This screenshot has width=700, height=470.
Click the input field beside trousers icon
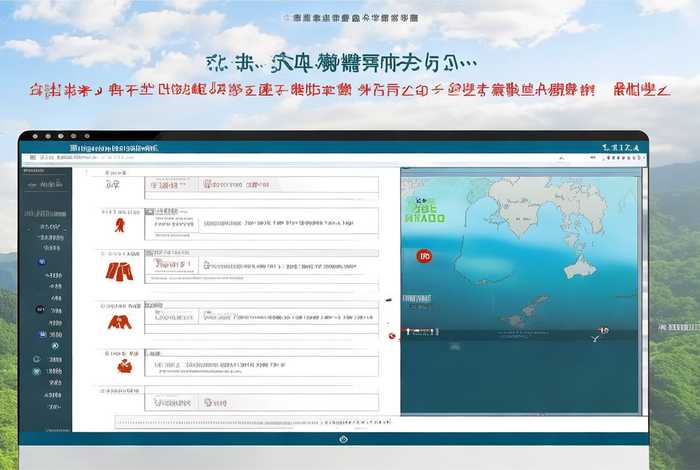tap(262, 266)
